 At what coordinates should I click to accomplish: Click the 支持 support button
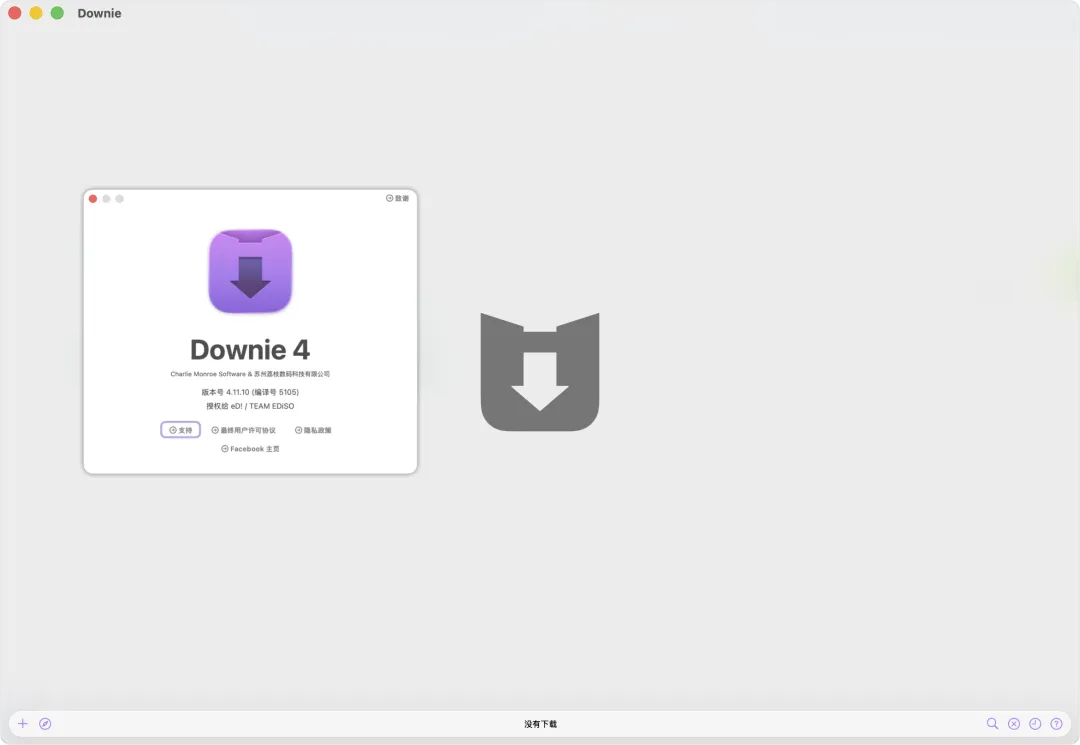tap(180, 430)
